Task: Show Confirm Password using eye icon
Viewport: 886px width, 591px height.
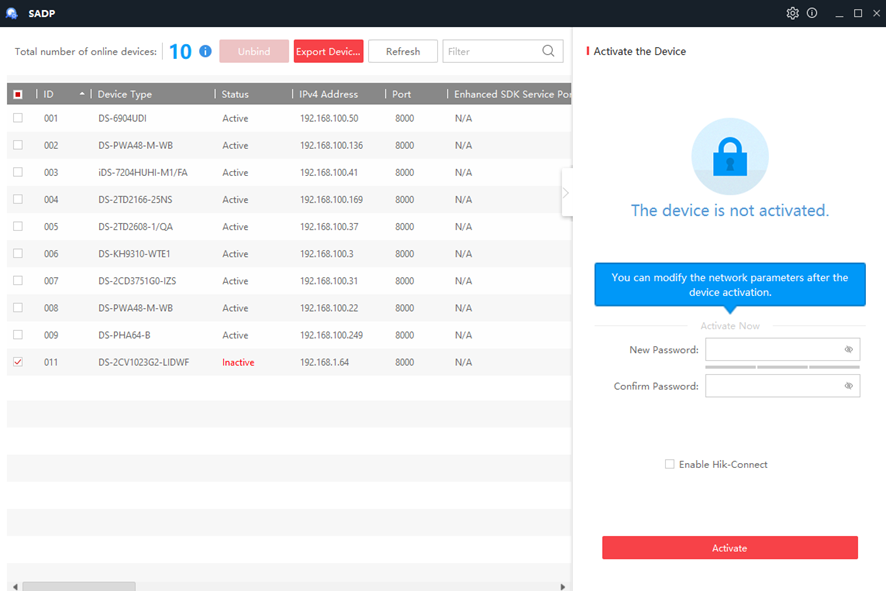Action: pyautogui.click(x=848, y=386)
